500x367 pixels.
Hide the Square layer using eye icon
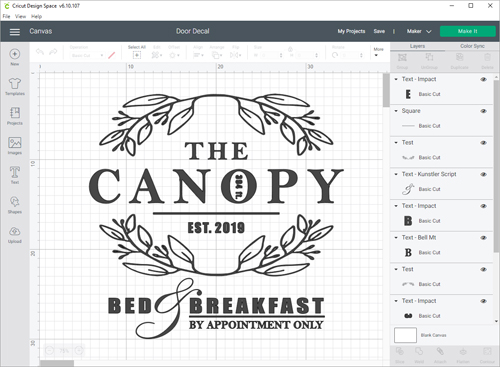[x=483, y=111]
